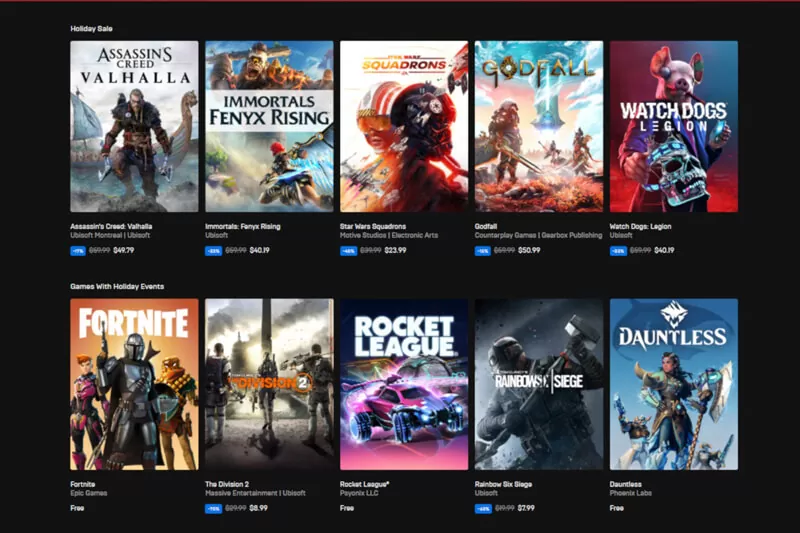Click the "Free" label under Rocket League
This screenshot has height=533, width=800.
(x=347, y=508)
